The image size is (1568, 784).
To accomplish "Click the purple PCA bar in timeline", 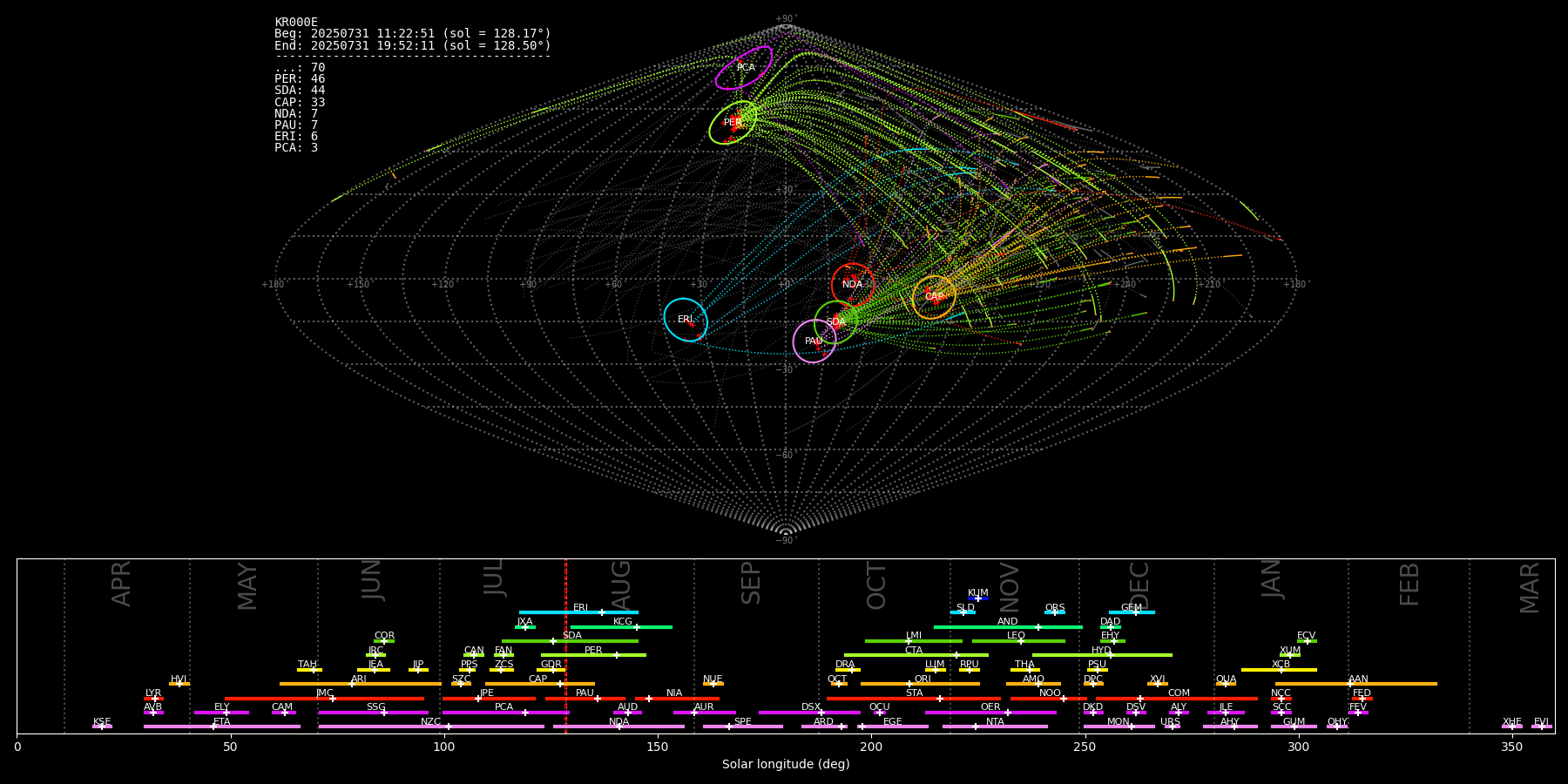I will tap(505, 713).
